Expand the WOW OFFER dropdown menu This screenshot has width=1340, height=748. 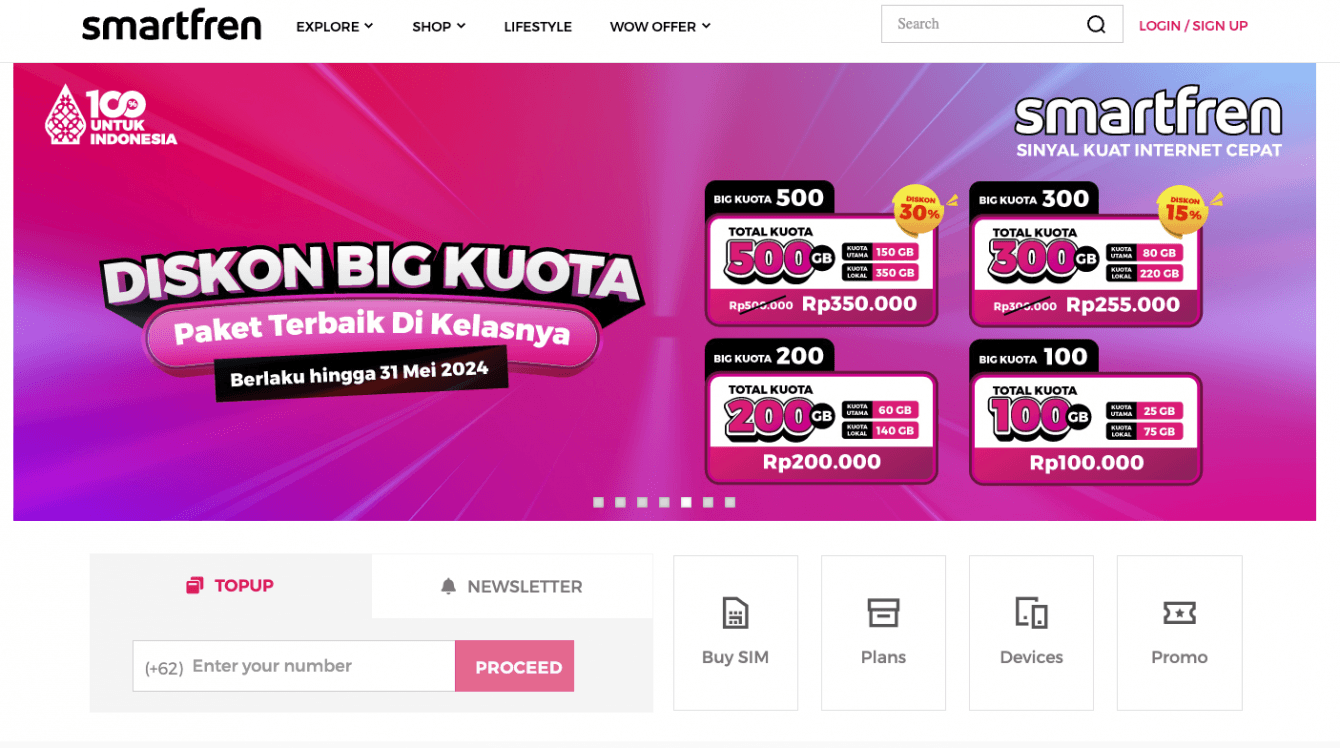pyautogui.click(x=660, y=27)
